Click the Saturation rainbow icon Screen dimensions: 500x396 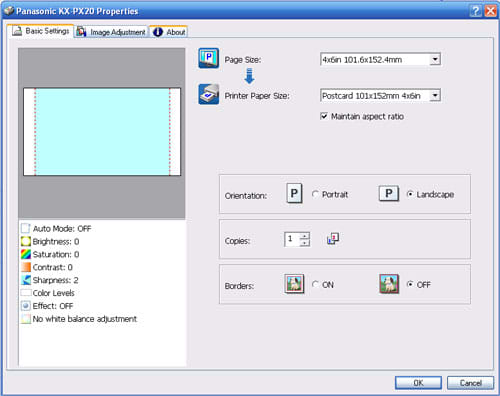(x=26, y=254)
